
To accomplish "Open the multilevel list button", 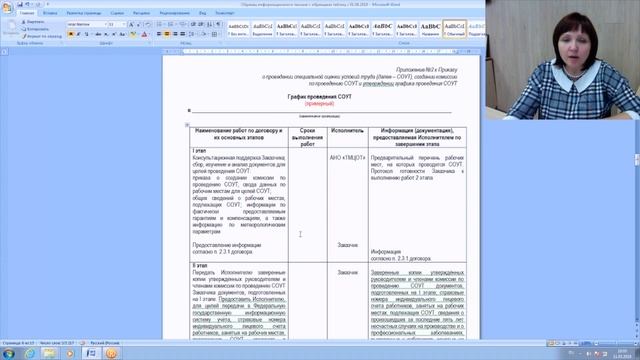I will (182, 24).
